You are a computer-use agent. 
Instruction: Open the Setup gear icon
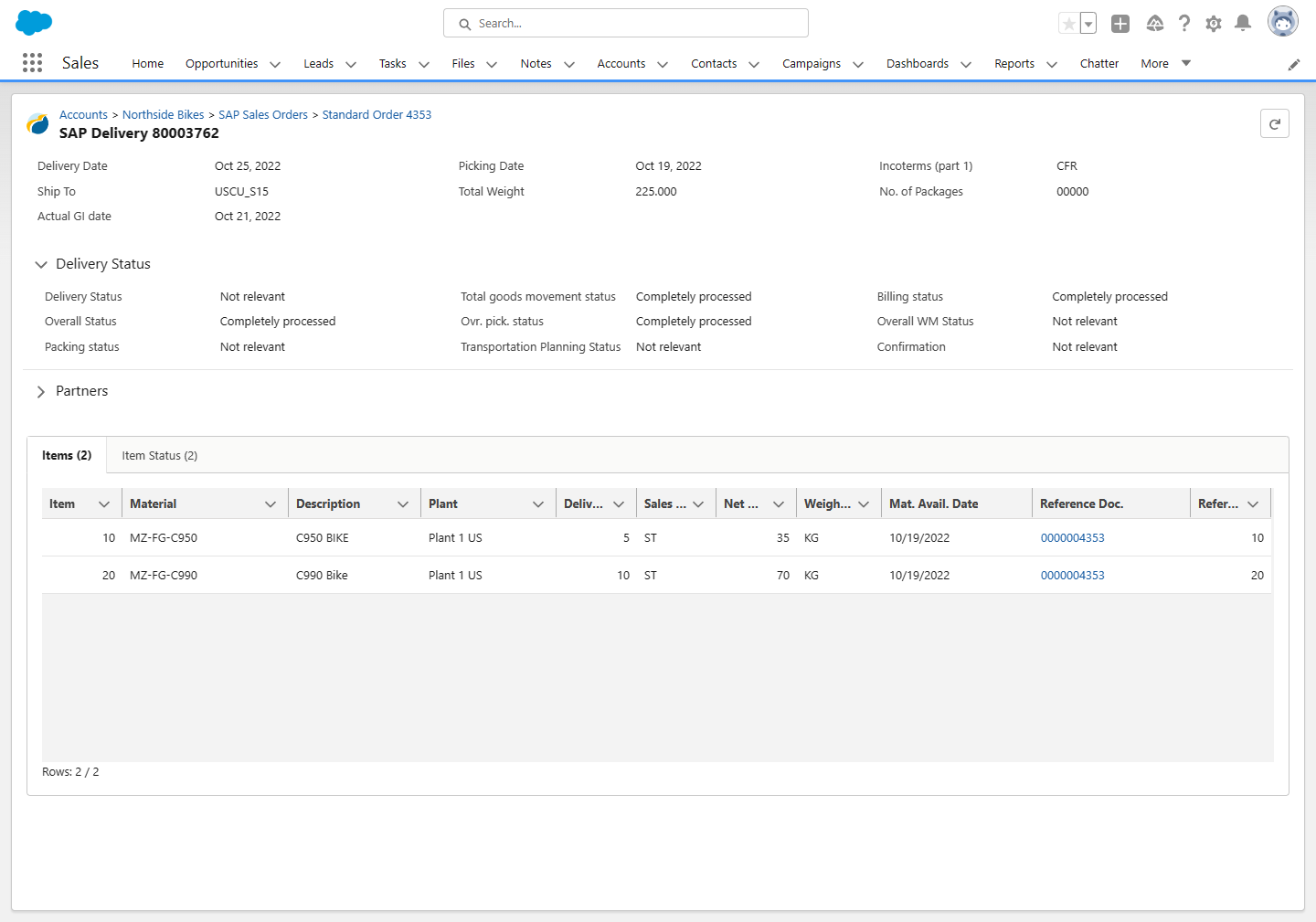(1214, 24)
